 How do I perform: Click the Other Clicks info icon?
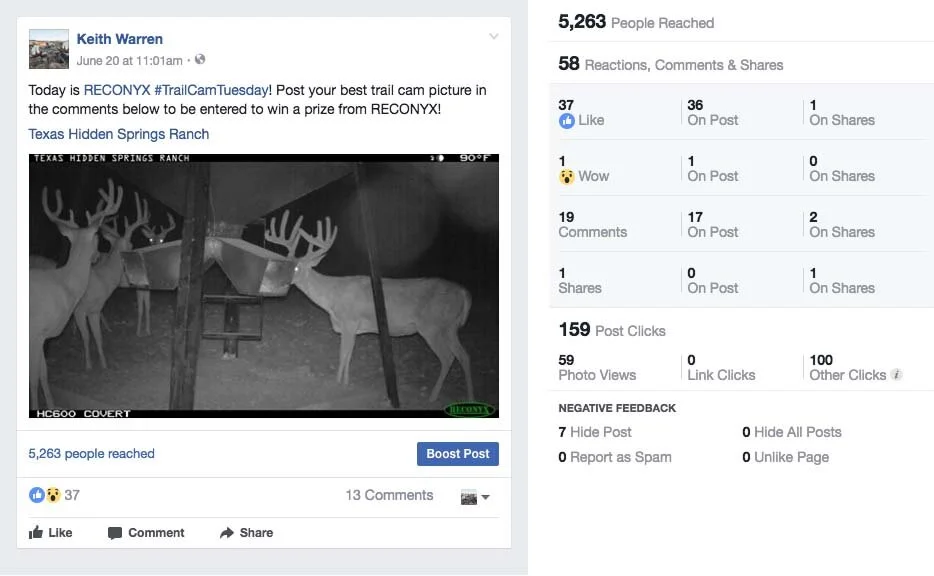896,375
